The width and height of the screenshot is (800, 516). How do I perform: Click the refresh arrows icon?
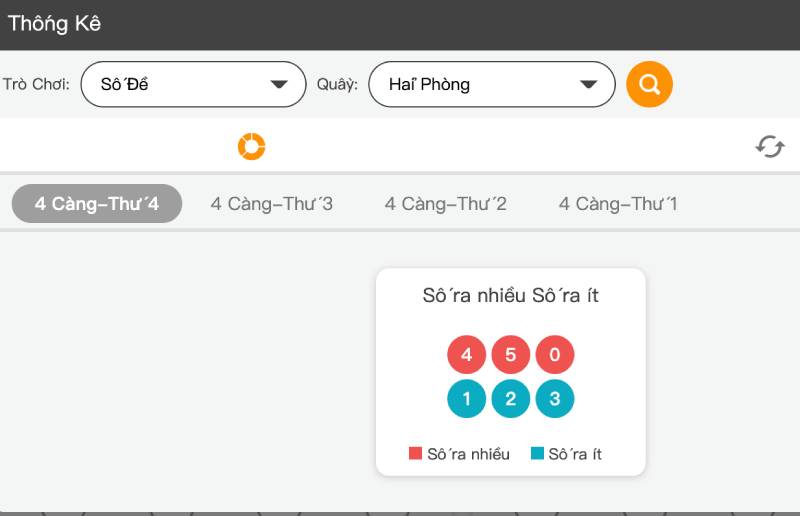(x=769, y=147)
